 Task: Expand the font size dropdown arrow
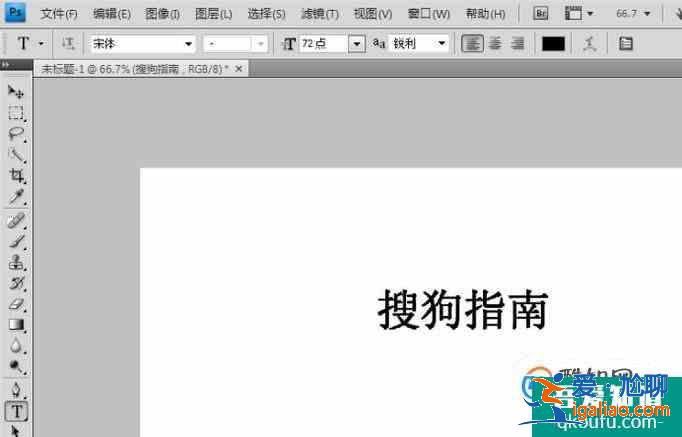(357, 43)
